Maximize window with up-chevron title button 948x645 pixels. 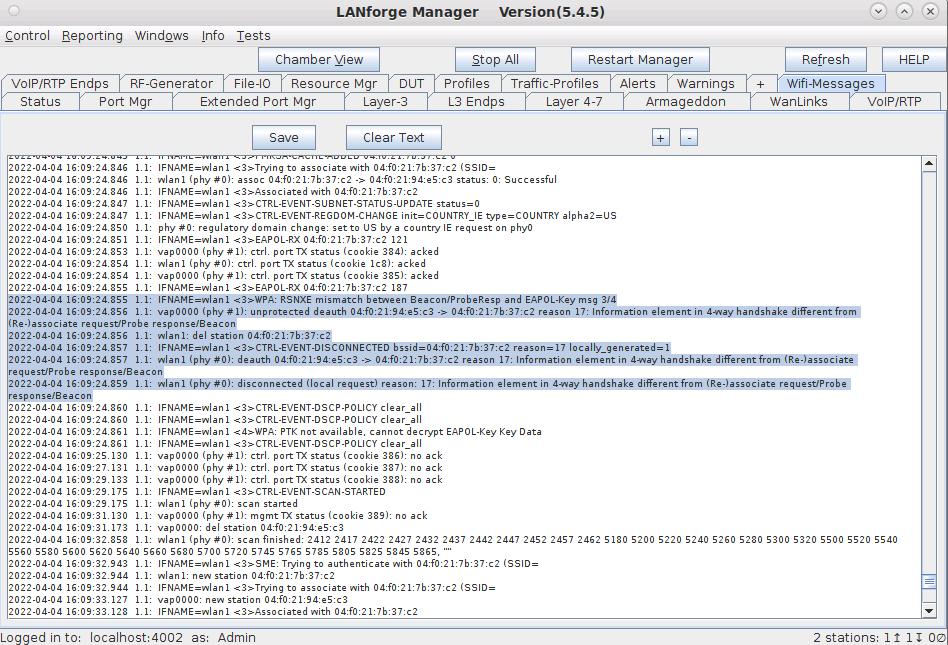pos(904,11)
